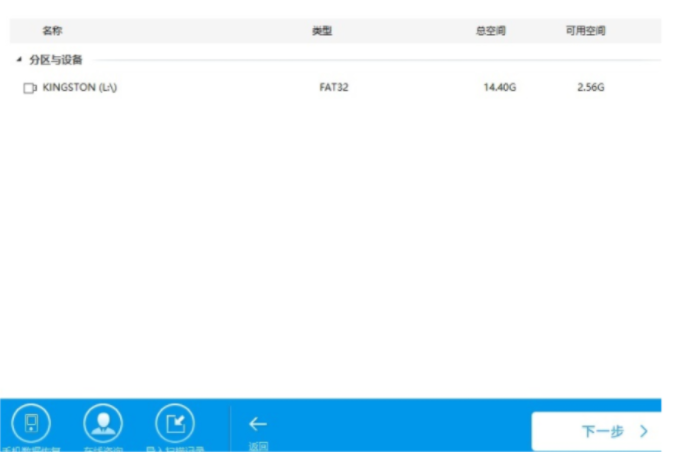
Task: Open the phone data recovery icon
Action: 30,422
